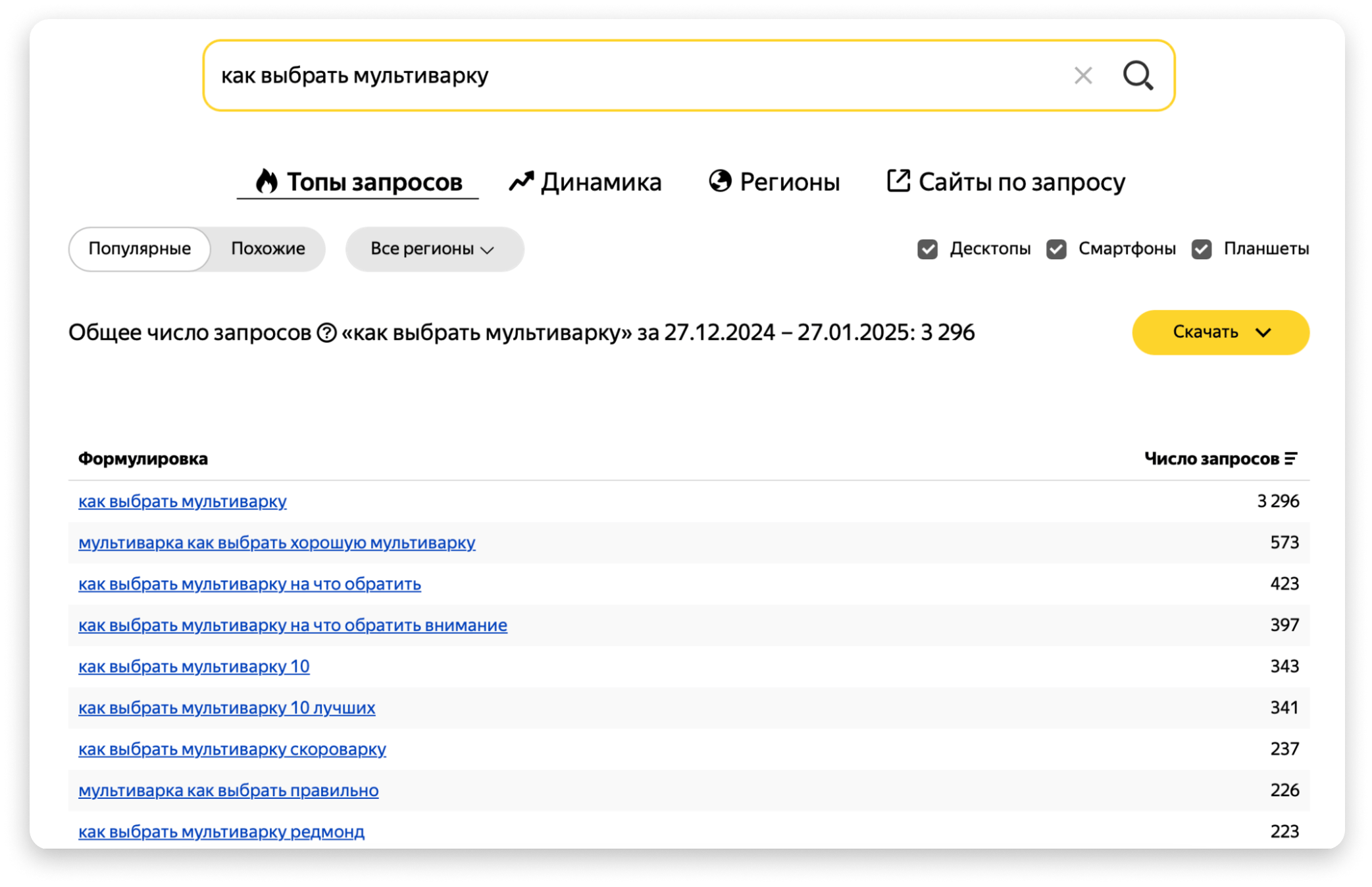Viewport: 1372px width, 887px height.
Task: Clear the search field with X icon
Action: tap(1083, 76)
